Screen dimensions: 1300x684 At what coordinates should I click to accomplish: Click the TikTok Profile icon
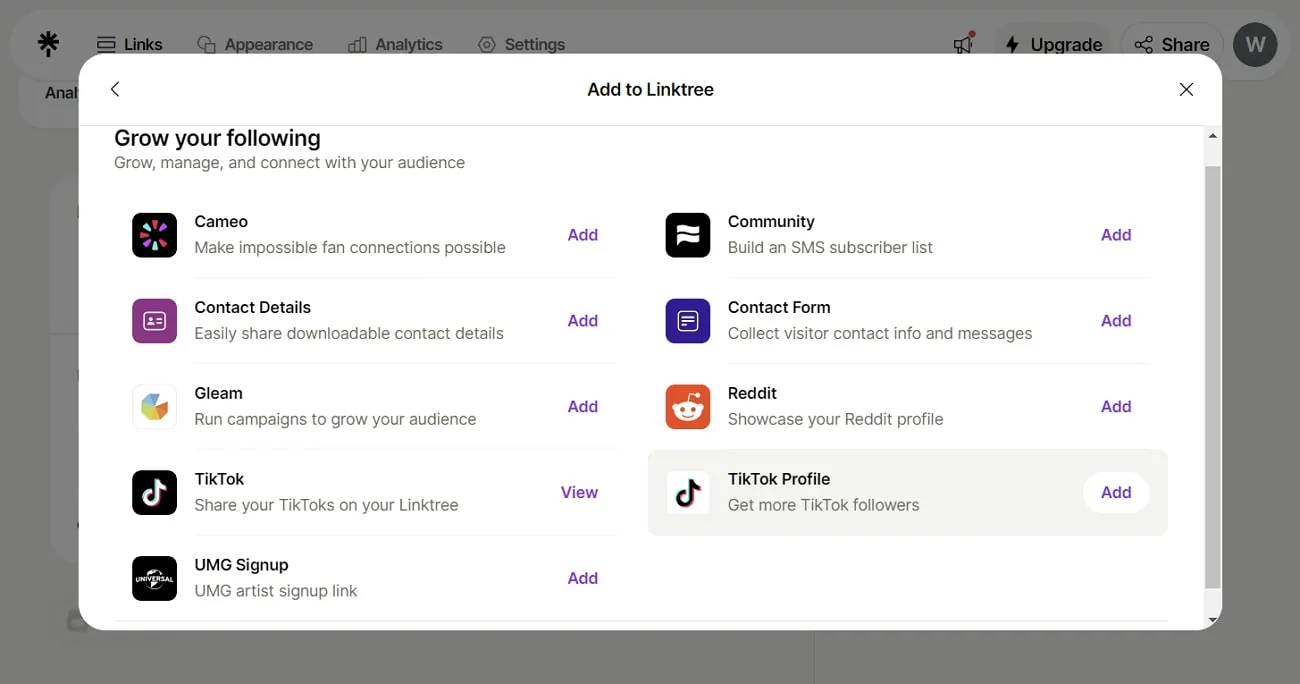[688, 493]
